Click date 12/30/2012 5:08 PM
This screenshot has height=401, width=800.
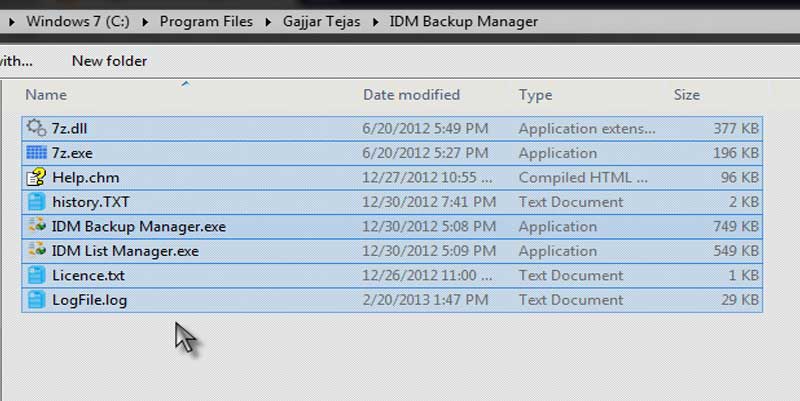click(429, 227)
